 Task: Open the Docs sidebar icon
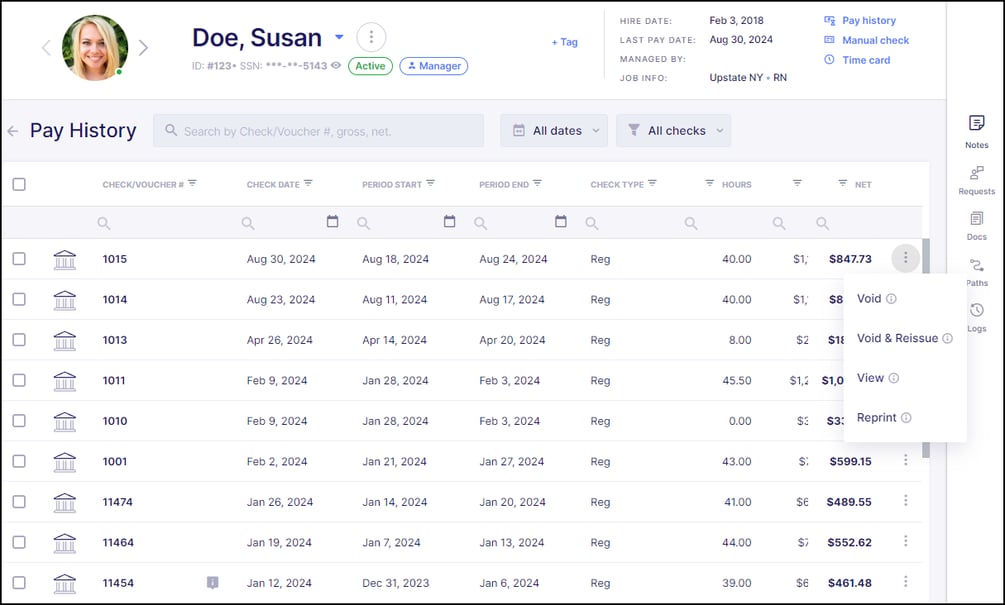pos(976,224)
